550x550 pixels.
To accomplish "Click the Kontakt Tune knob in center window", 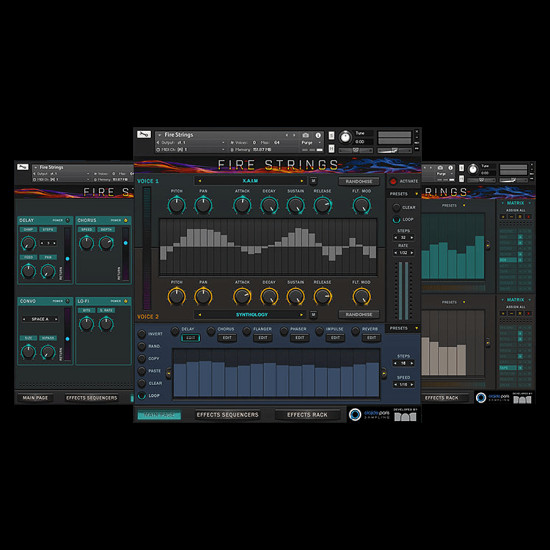I will pyautogui.click(x=345, y=137).
